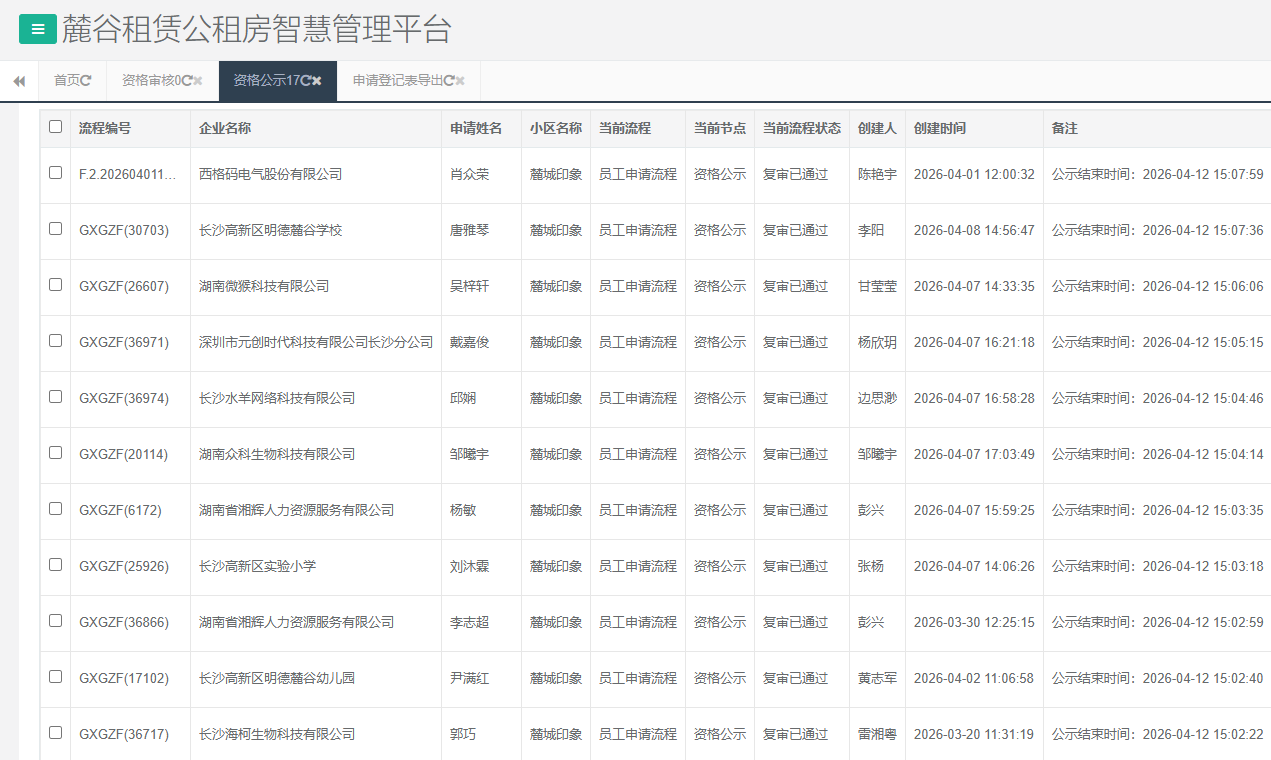Refresh icon on 资格审核0 tab
Viewport: 1271px width, 760px height.
(x=187, y=81)
